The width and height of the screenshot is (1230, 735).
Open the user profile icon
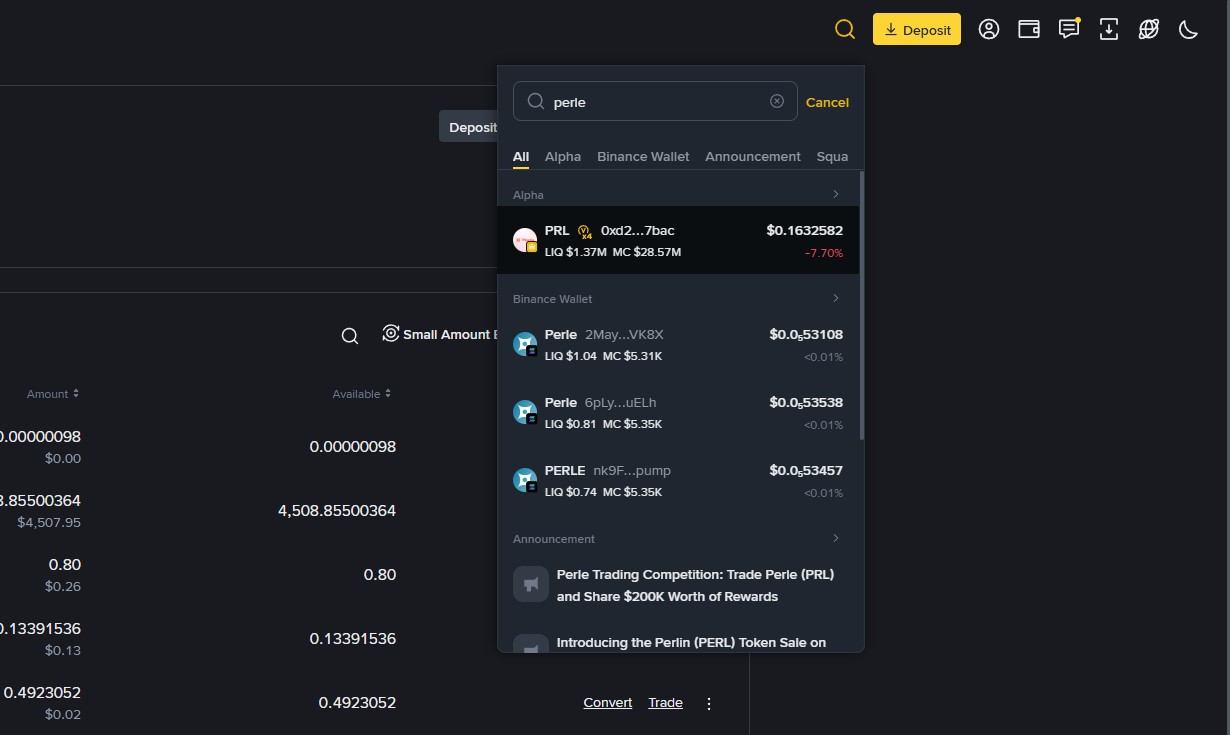click(x=989, y=29)
